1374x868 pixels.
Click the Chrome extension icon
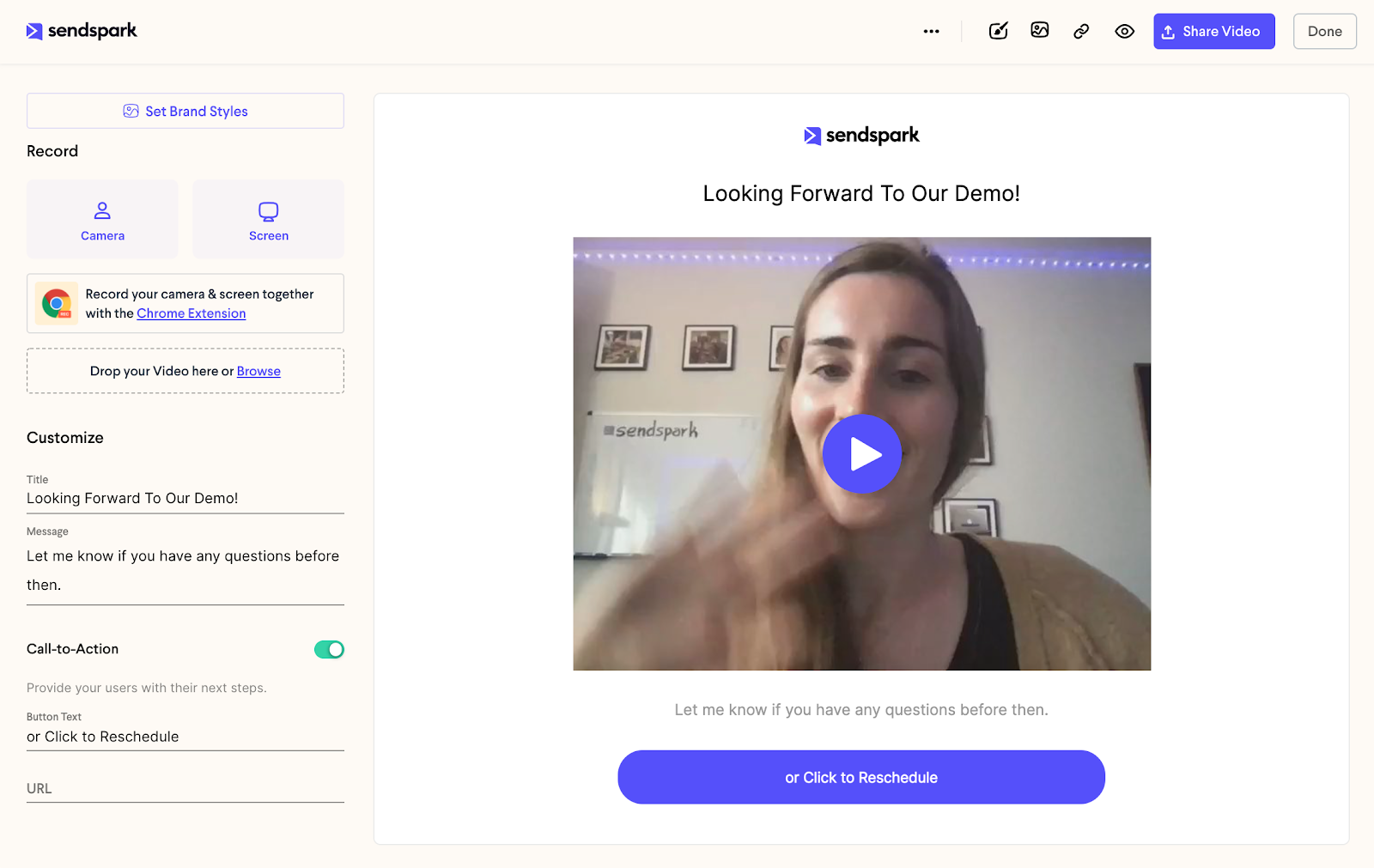pos(57,303)
